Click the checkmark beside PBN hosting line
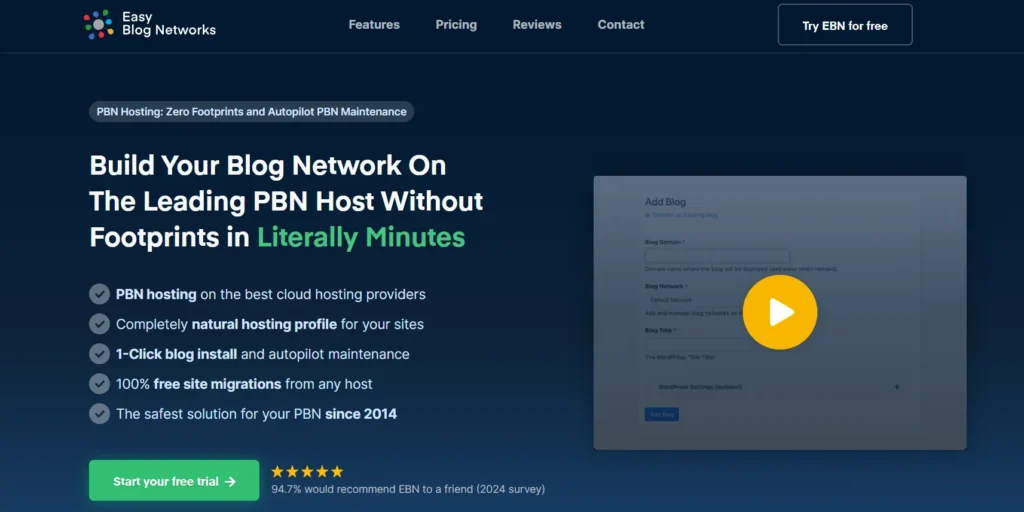This screenshot has height=512, width=1024. coord(99,295)
